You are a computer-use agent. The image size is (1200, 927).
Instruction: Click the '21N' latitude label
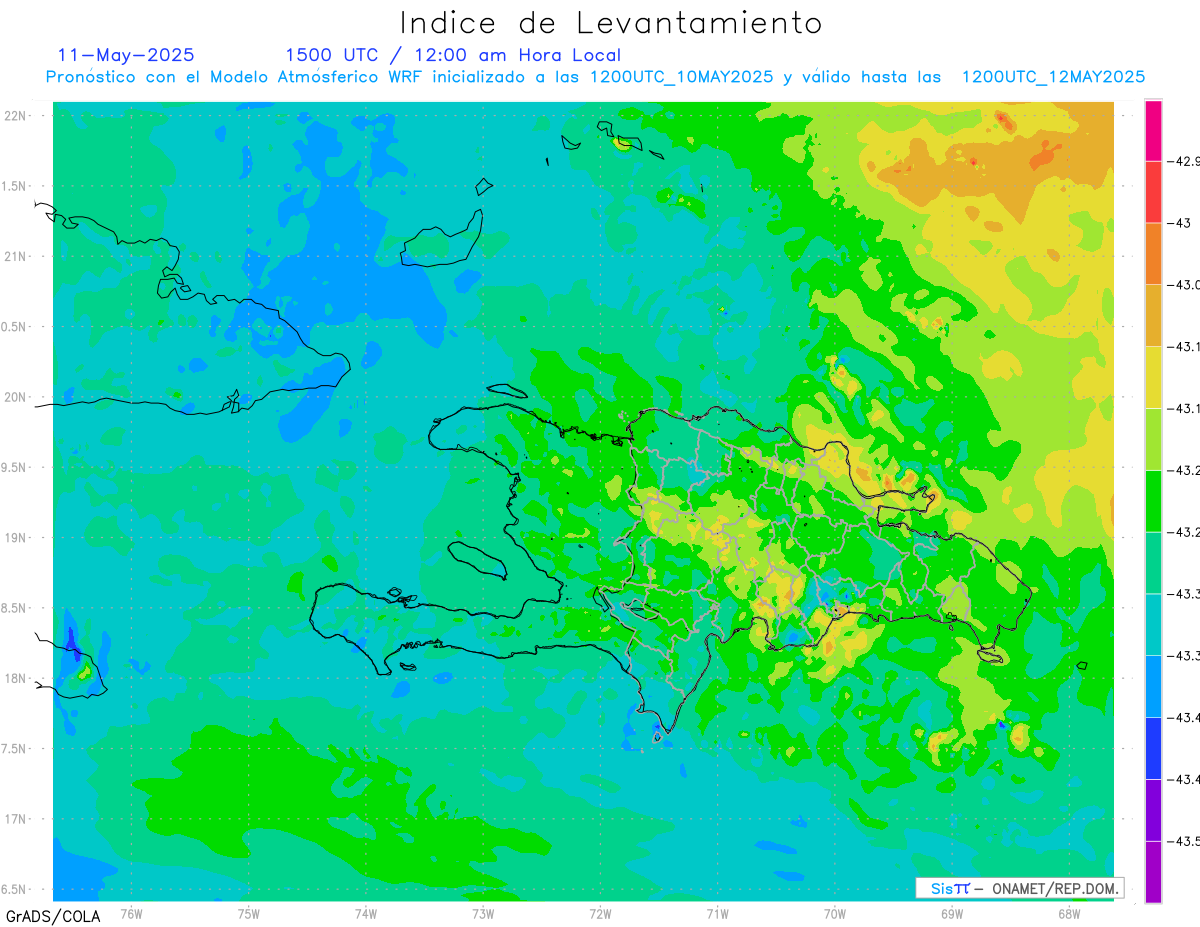click(15, 256)
